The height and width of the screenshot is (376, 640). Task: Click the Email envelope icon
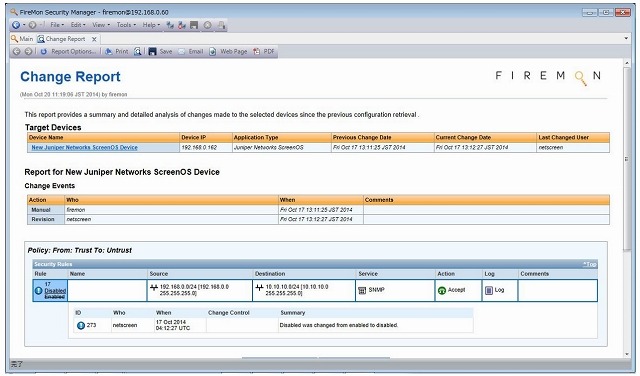[182, 51]
